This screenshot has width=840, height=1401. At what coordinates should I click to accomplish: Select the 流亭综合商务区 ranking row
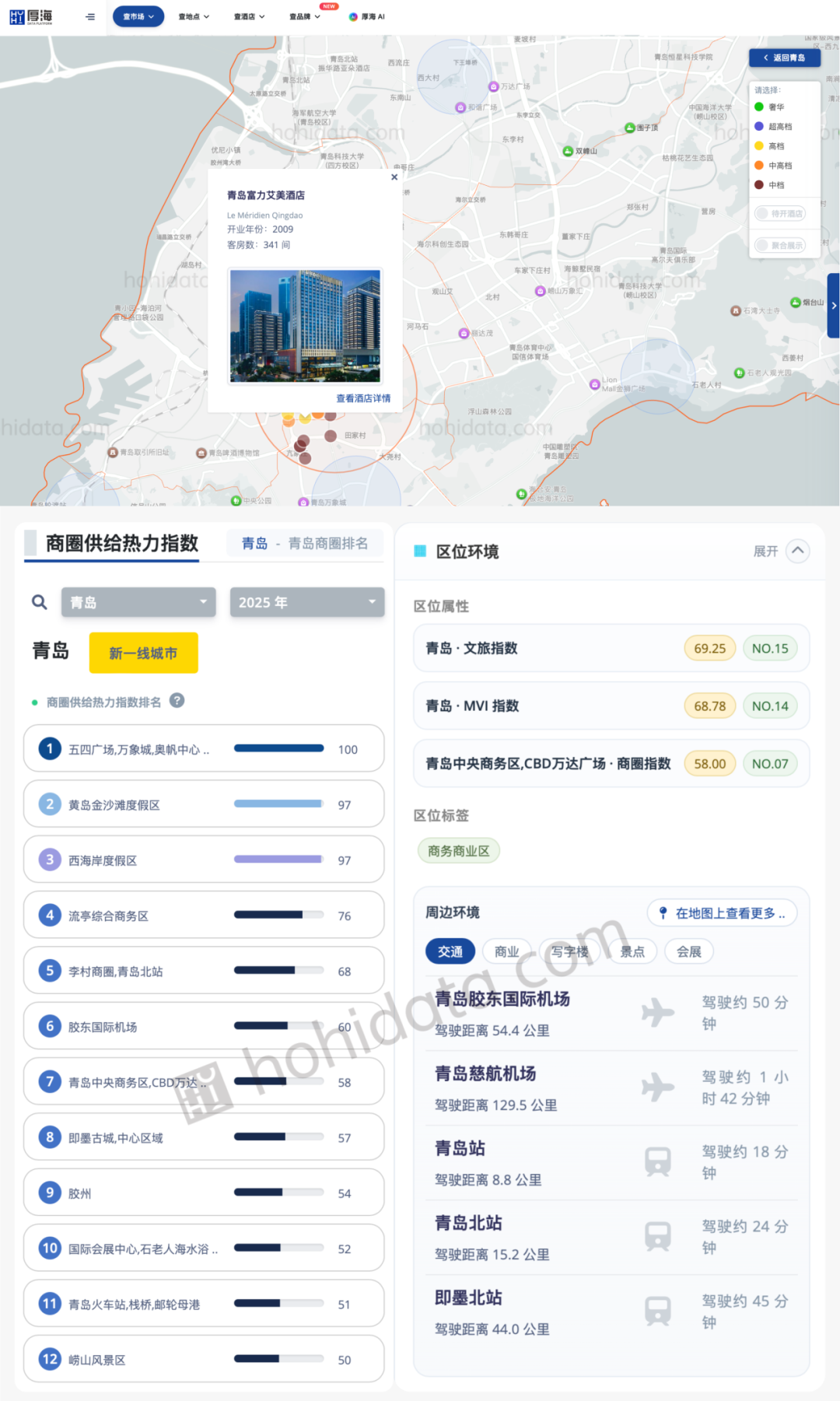click(x=204, y=915)
